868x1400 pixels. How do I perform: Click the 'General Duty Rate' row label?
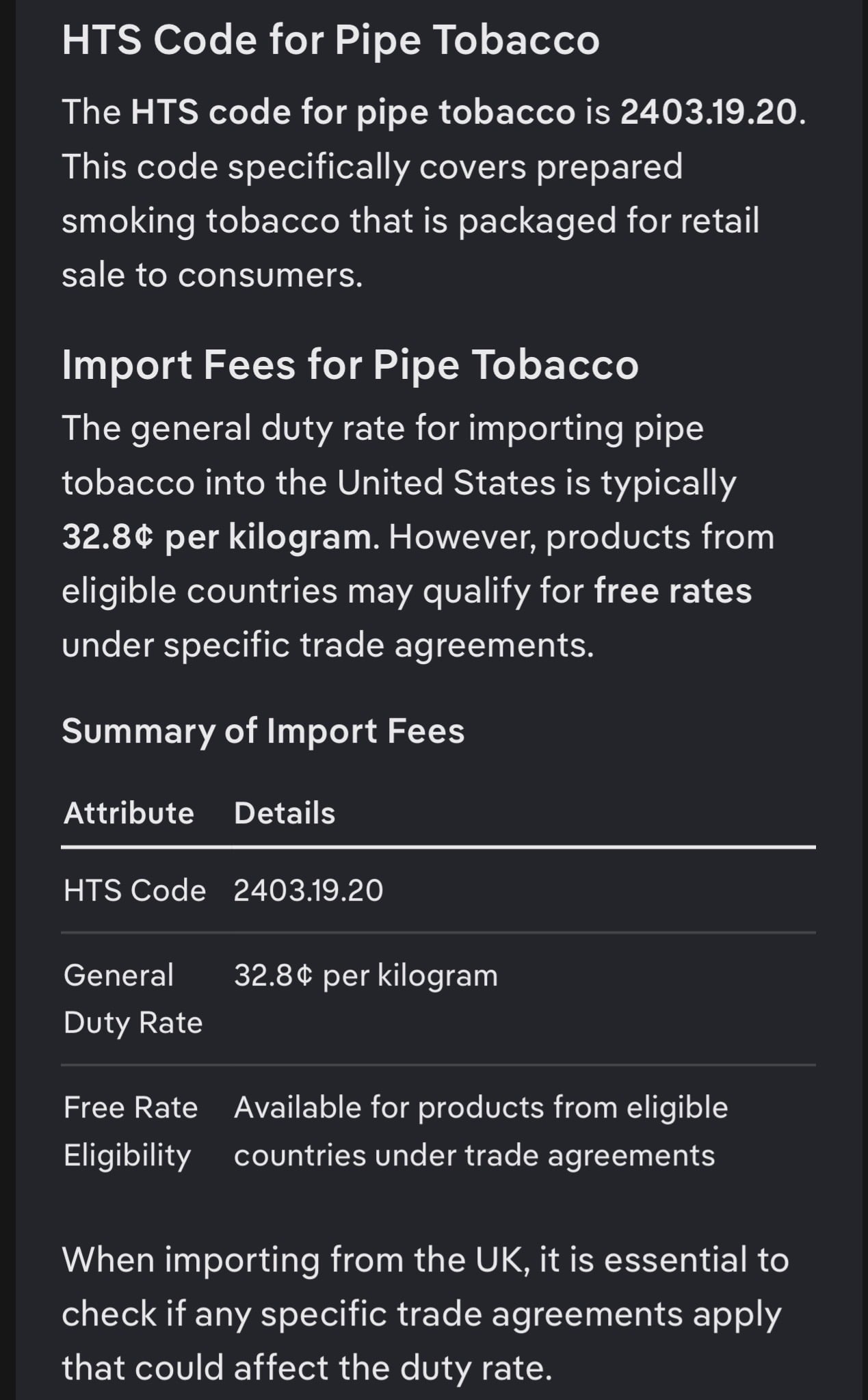[x=133, y=999]
